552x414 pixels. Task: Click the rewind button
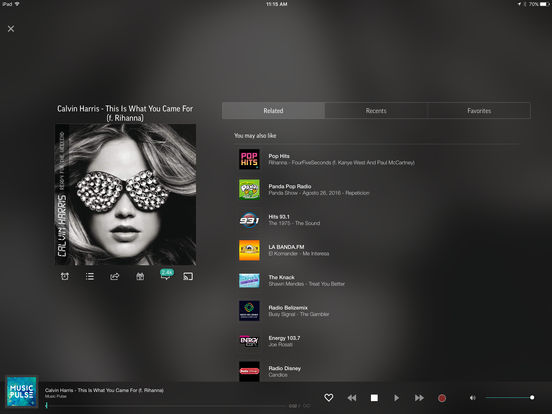coord(352,398)
